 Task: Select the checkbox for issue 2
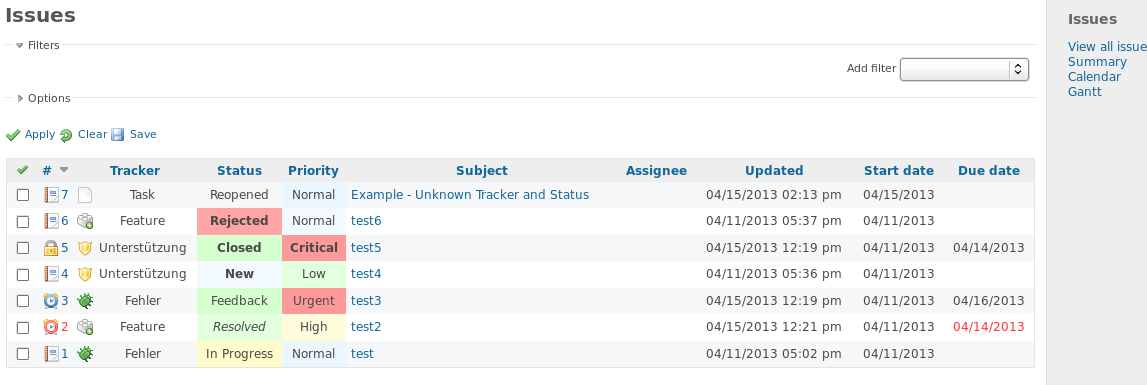tap(23, 327)
